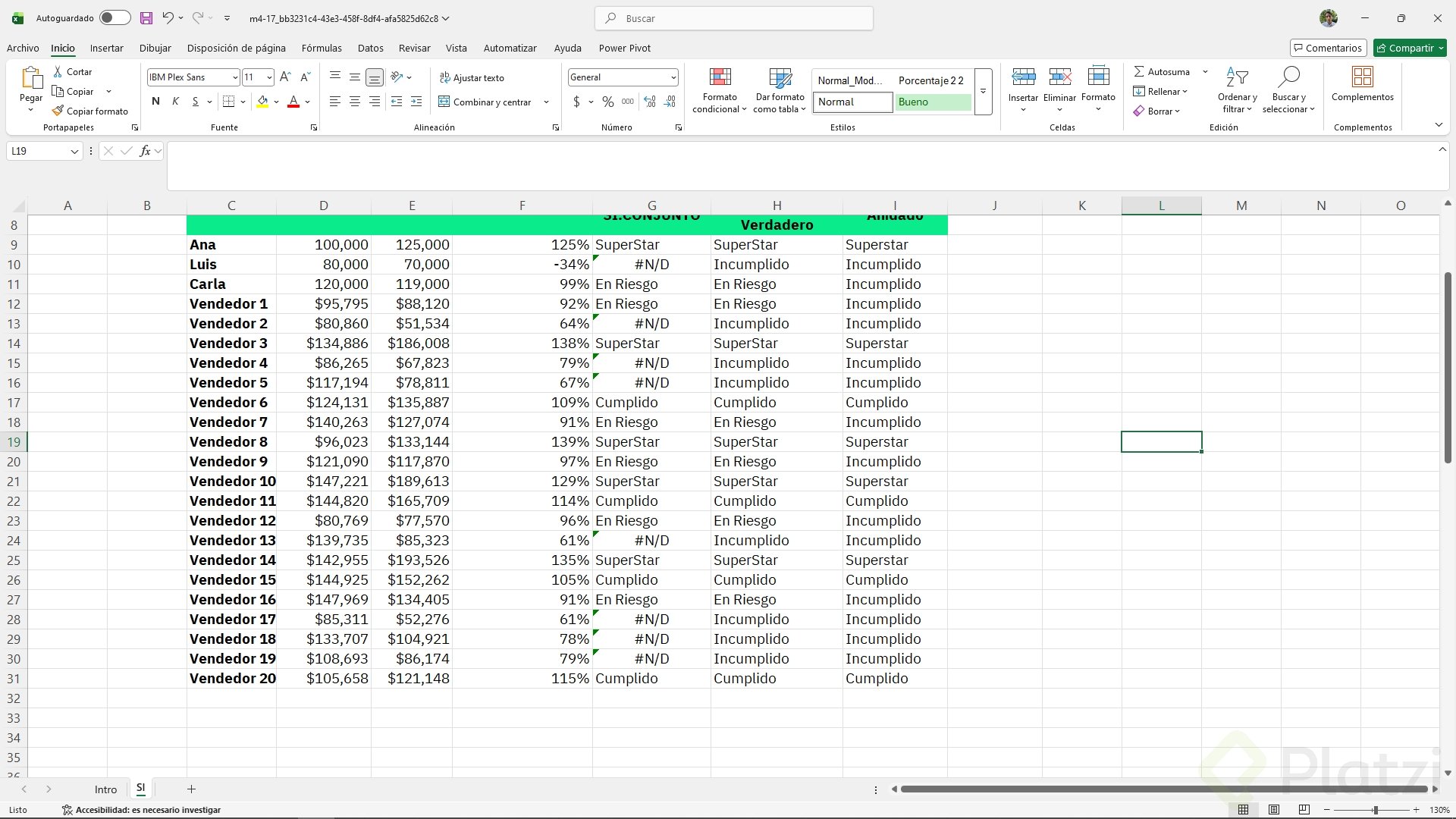Switch to page layout view in status bar
This screenshot has width=1456, height=819.
pyautogui.click(x=1274, y=810)
